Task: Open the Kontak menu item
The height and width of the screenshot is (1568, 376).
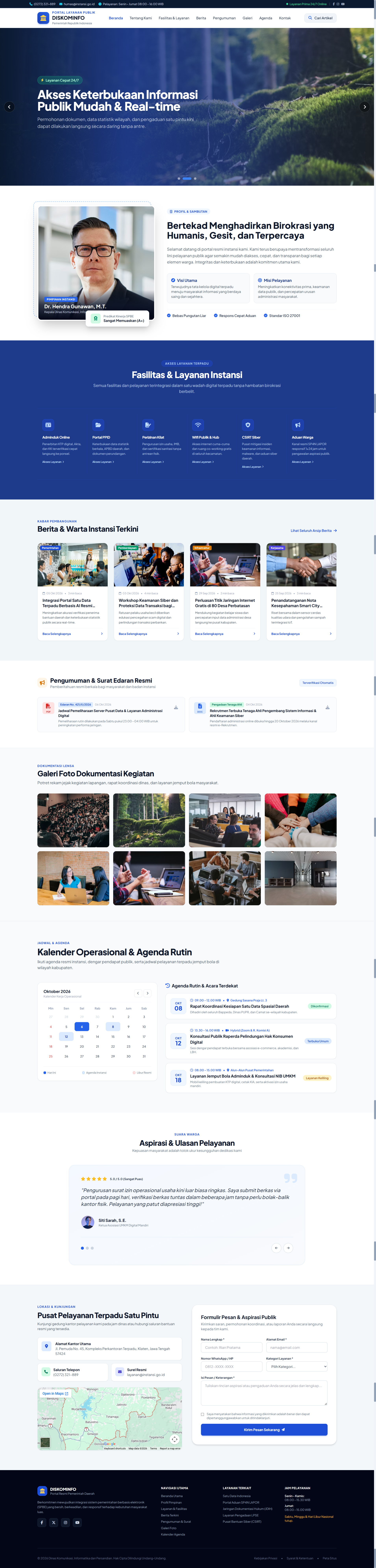Action: 285,18
